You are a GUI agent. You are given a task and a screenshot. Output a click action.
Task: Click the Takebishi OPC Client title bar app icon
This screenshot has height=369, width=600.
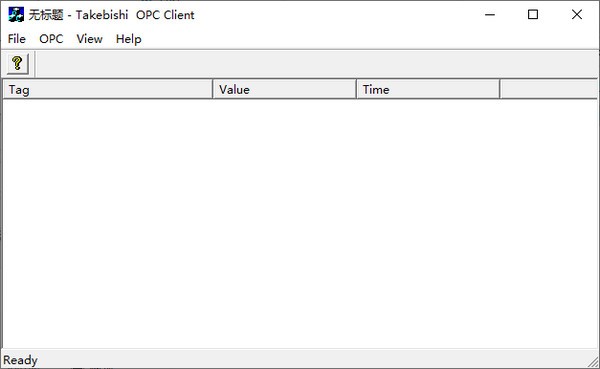pyautogui.click(x=16, y=15)
